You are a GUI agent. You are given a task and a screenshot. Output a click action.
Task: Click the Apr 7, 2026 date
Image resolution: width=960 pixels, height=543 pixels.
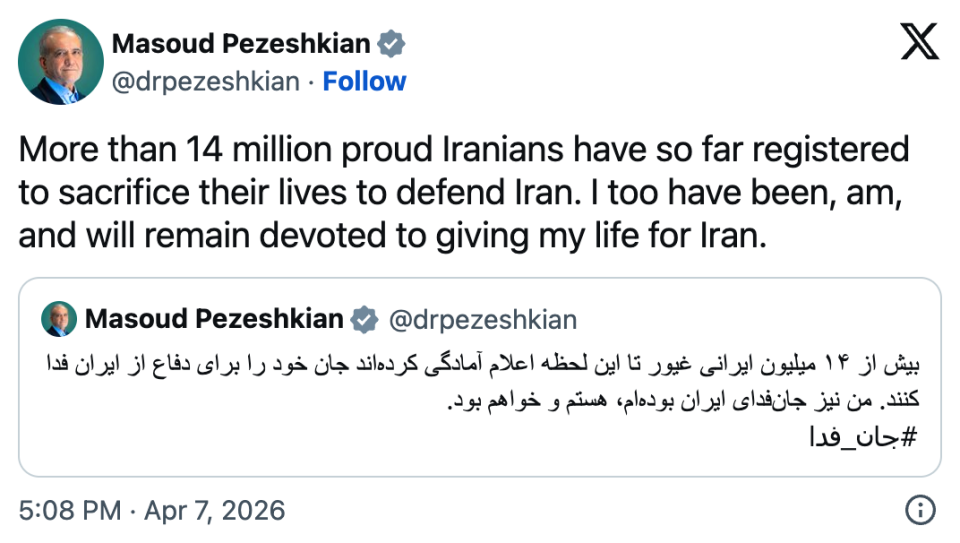214,511
